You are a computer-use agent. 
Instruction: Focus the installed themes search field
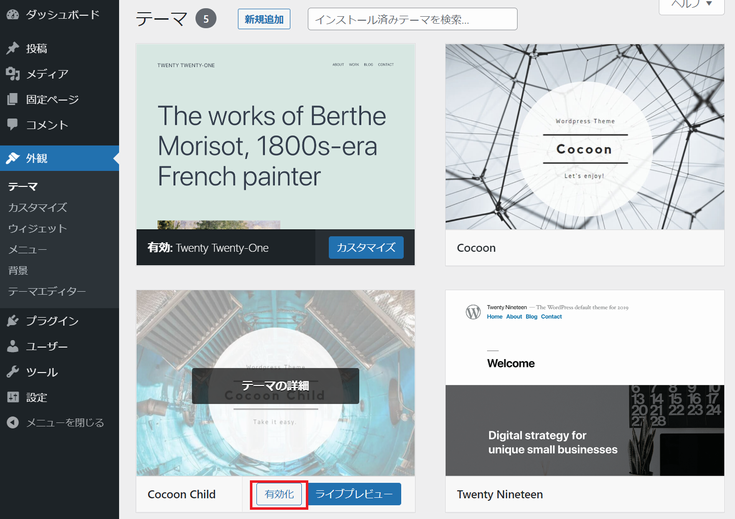pyautogui.click(x=412, y=19)
